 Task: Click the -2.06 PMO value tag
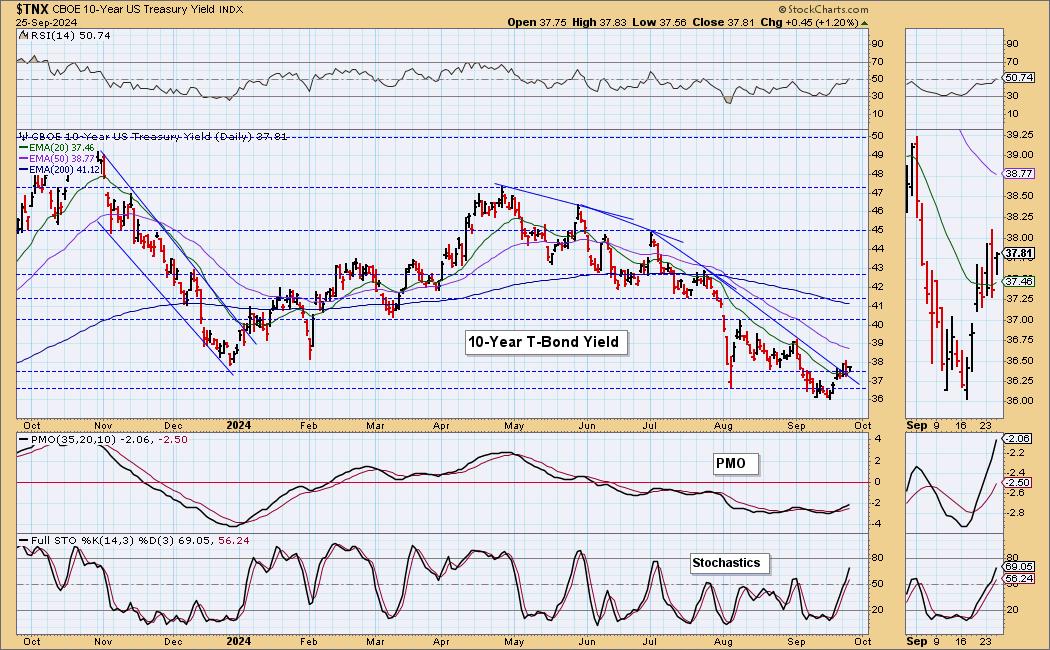point(1019,438)
